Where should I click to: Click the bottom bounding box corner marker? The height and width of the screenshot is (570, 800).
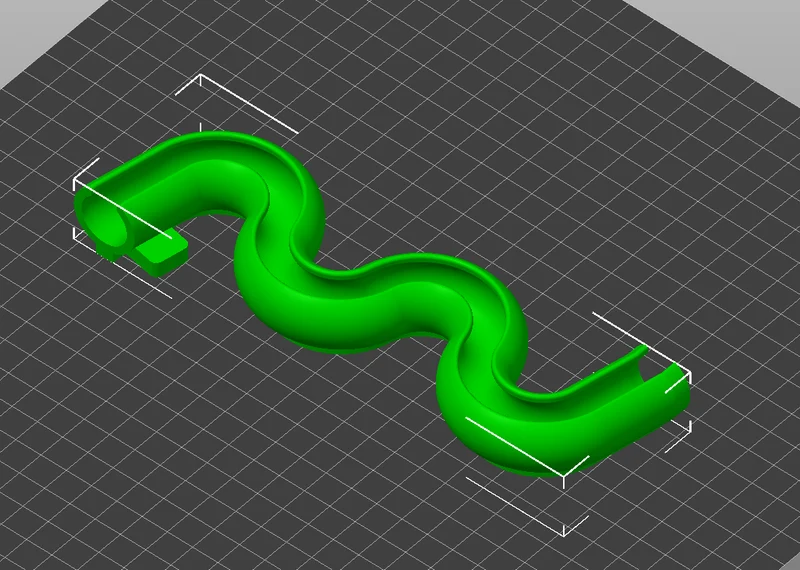point(563,476)
